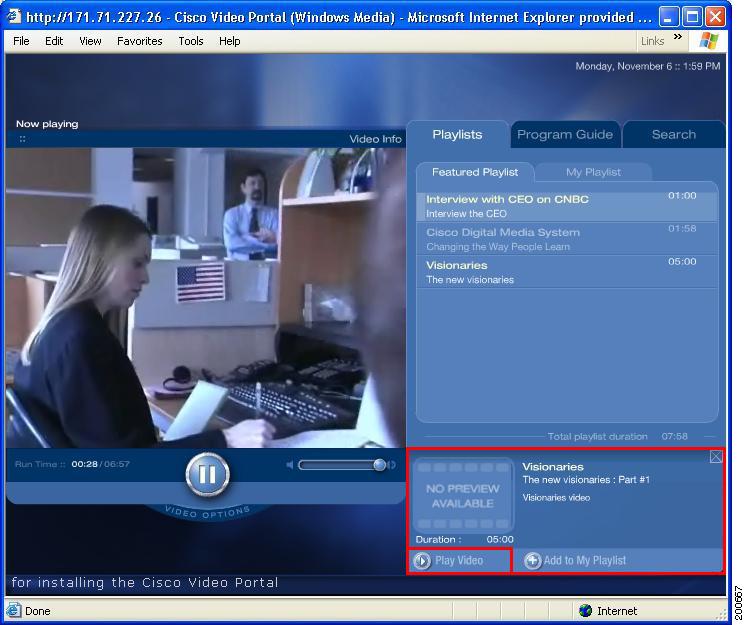
Task: Click the 01:58 duration of Cisco Digital Media
Action: [x=682, y=229]
